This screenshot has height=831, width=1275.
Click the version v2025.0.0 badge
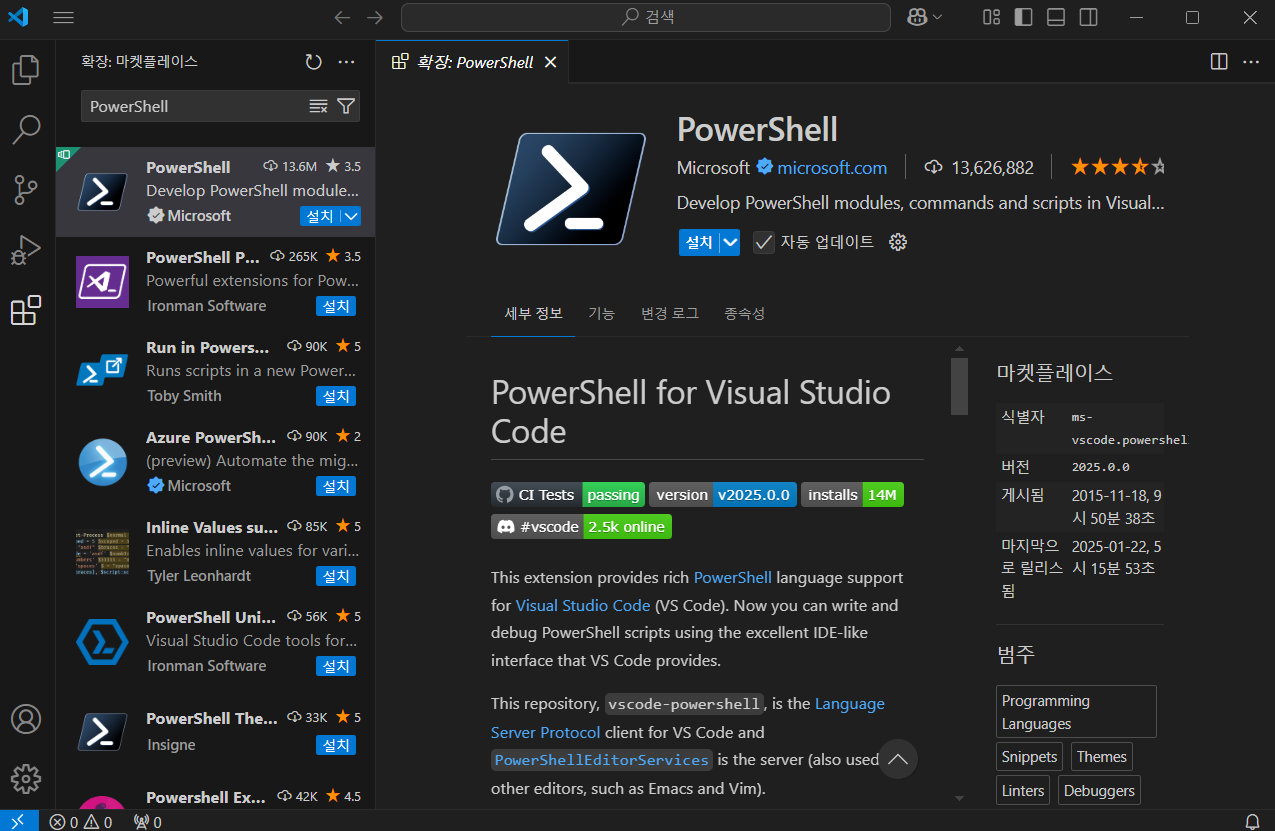[x=723, y=495]
